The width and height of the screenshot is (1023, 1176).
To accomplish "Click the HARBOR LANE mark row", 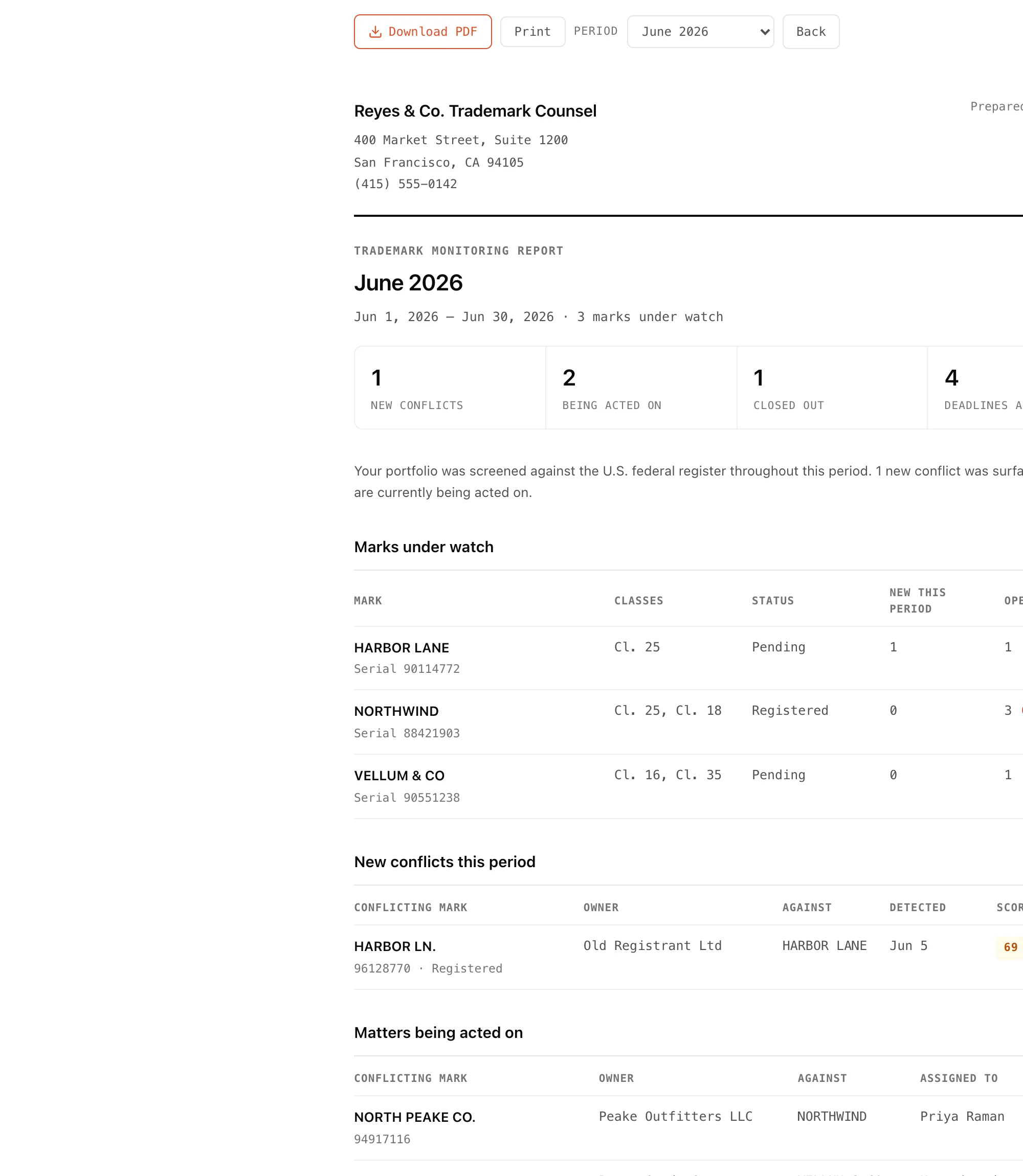I will click(688, 659).
